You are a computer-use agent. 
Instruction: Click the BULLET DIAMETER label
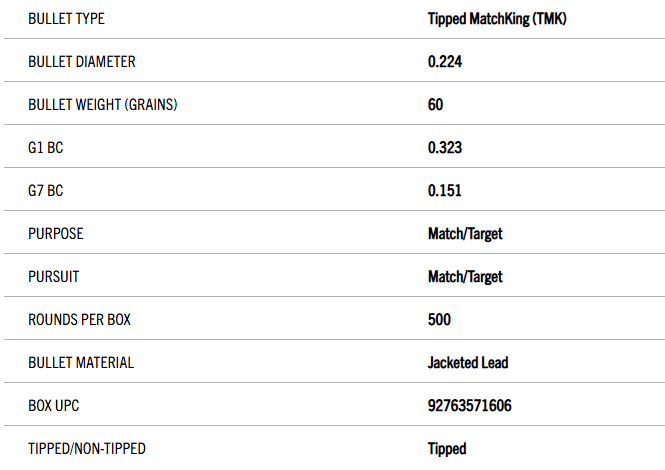[82, 62]
